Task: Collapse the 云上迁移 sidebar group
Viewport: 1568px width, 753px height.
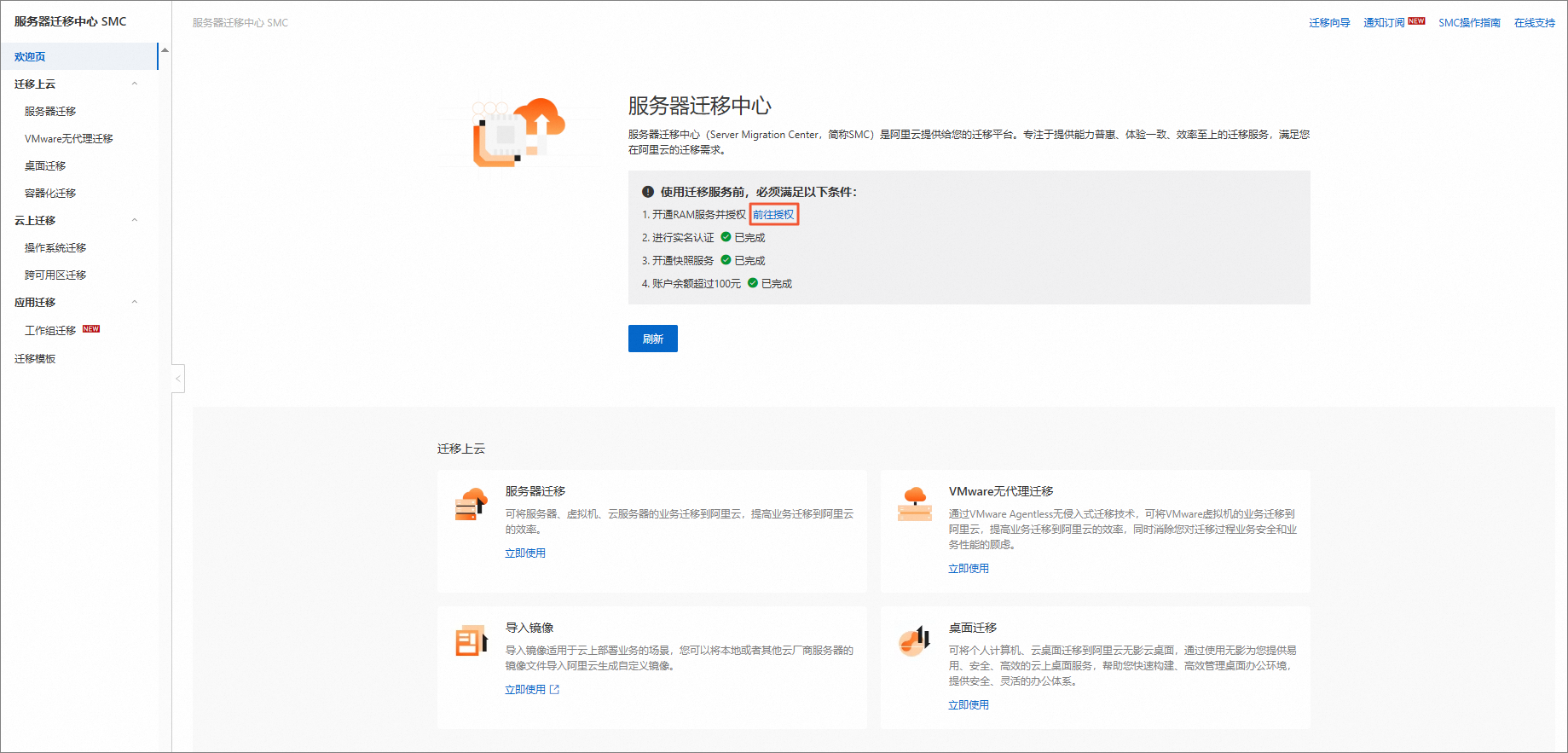Action: tap(135, 220)
